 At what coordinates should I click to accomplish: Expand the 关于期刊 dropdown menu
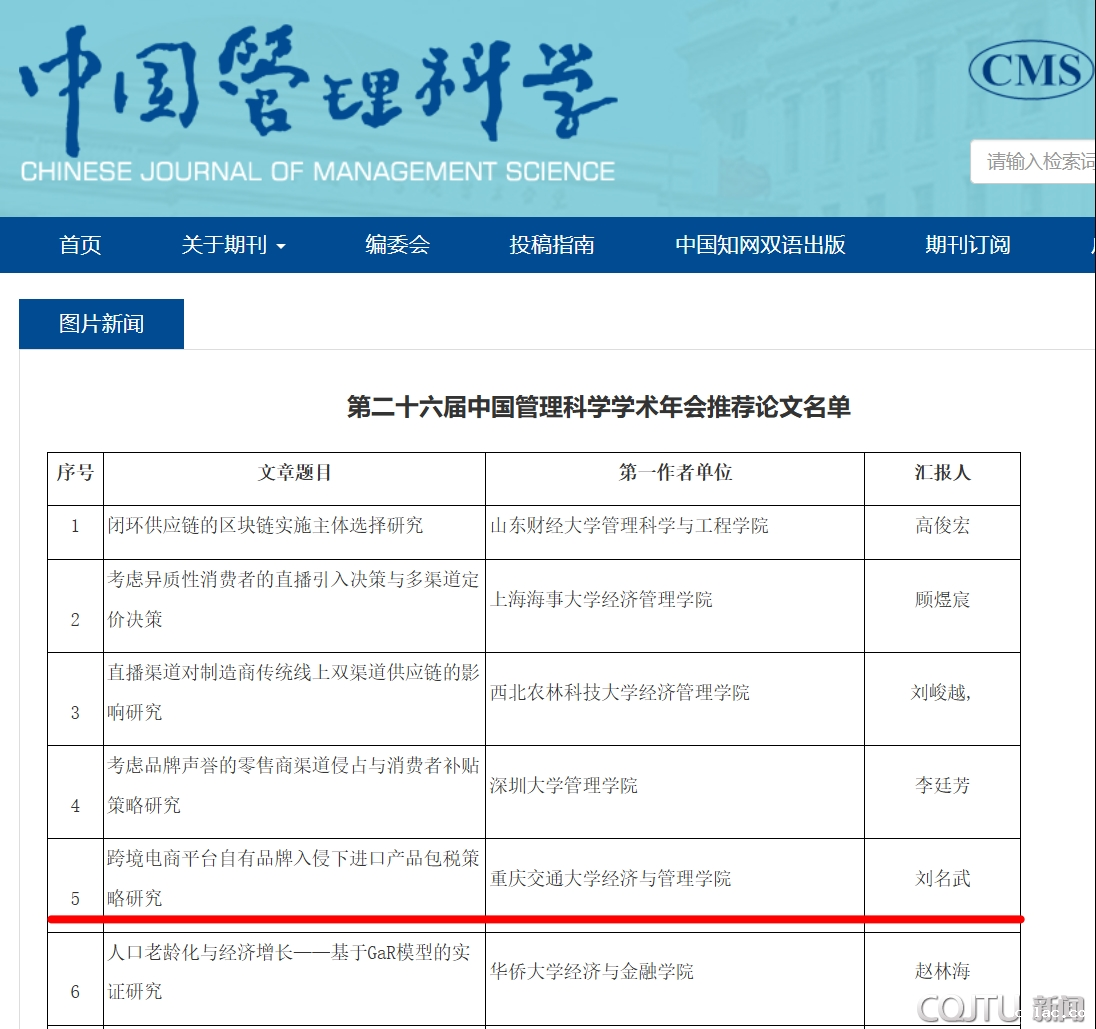point(225,245)
